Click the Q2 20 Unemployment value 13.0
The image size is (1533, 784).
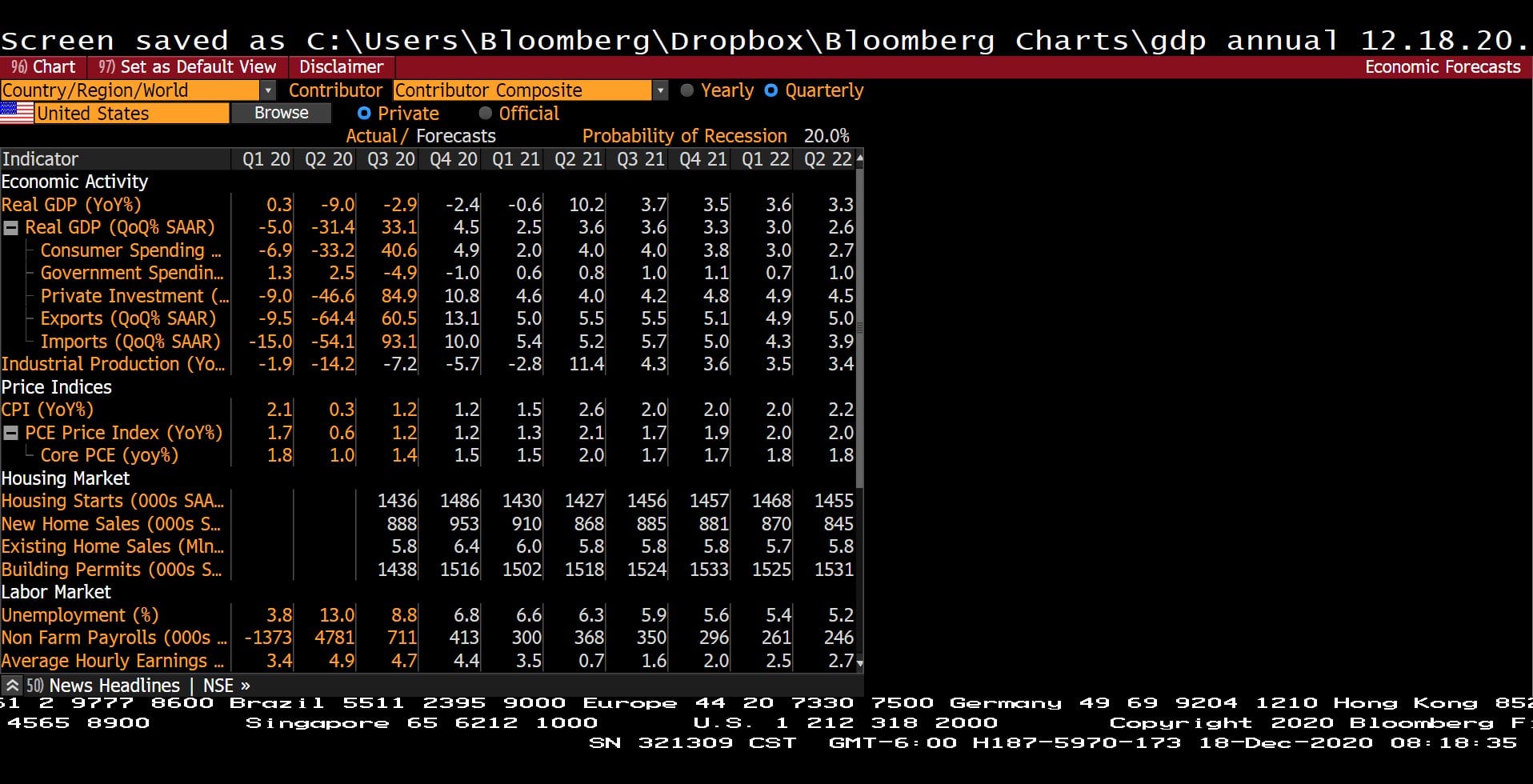coord(337,615)
